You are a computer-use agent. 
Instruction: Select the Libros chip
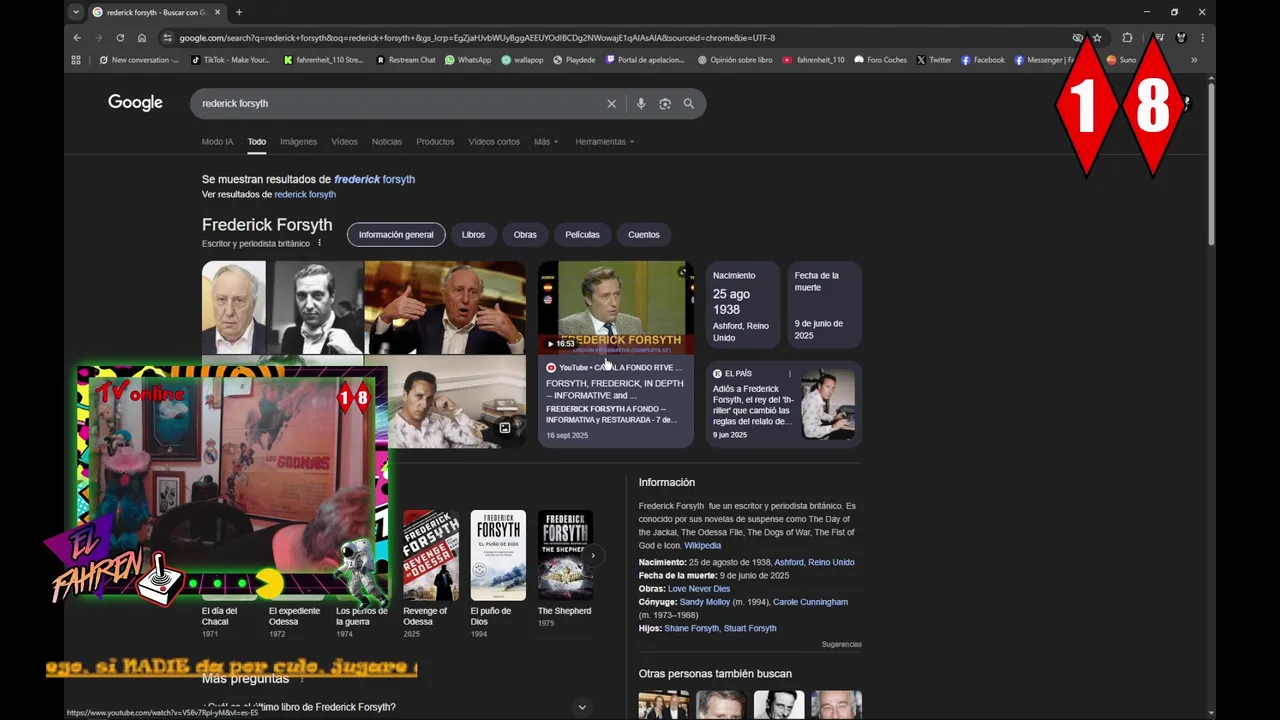(473, 235)
